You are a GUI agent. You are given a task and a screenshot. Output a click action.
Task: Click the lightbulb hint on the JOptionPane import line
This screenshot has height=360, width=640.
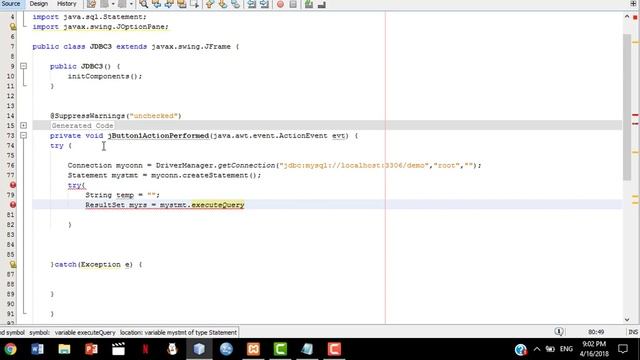[13, 27]
